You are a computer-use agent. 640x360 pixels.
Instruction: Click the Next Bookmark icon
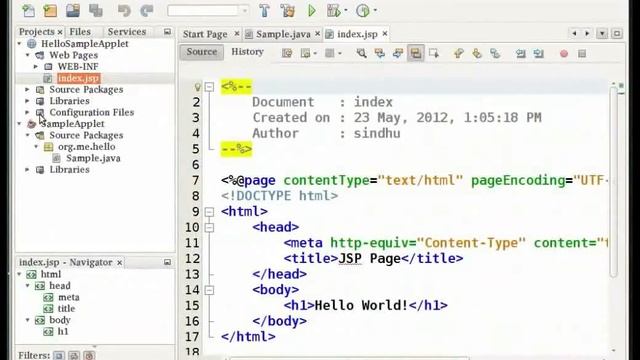[477, 53]
